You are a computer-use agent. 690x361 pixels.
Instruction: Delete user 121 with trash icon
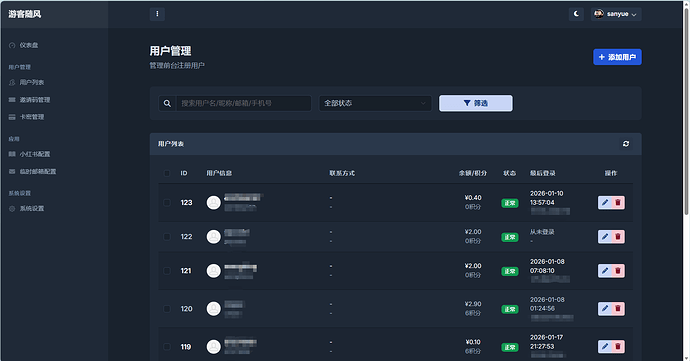618,271
